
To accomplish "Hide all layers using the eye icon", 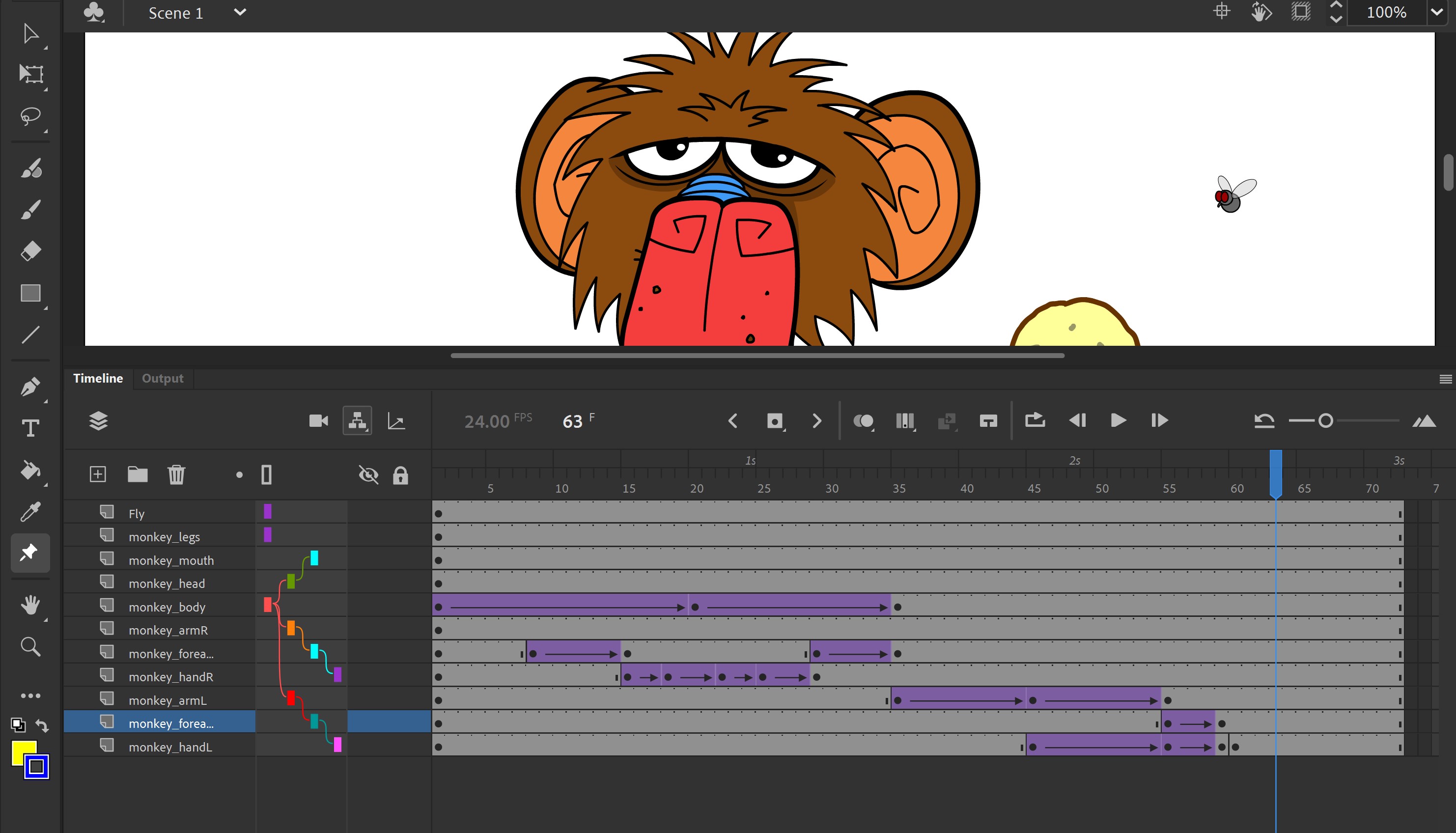I will (369, 475).
